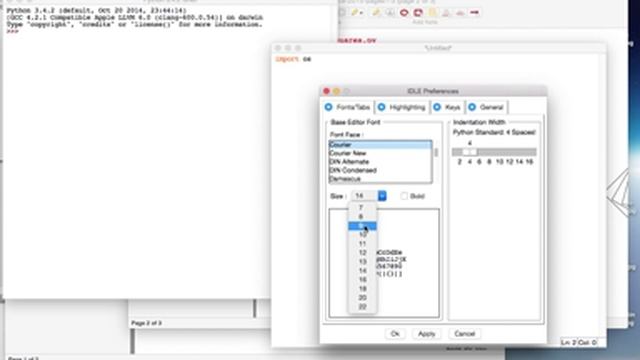
Task: Open the Keys tab
Action: tap(447, 107)
